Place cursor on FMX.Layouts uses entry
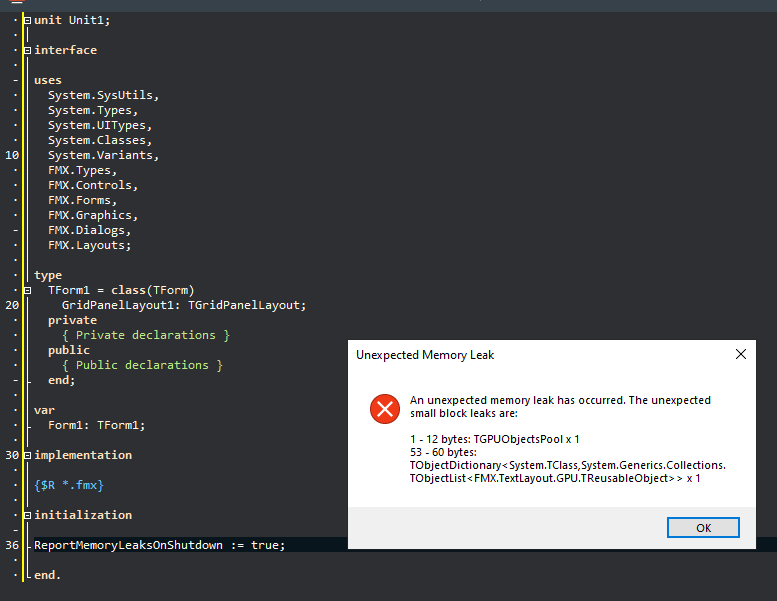Viewport: 777px width, 601px height. (x=89, y=245)
